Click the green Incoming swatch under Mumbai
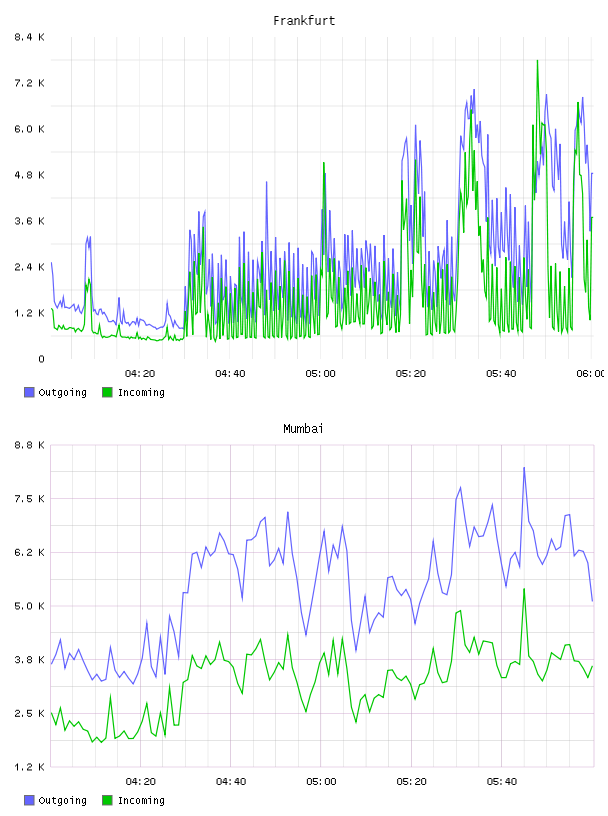 107,800
